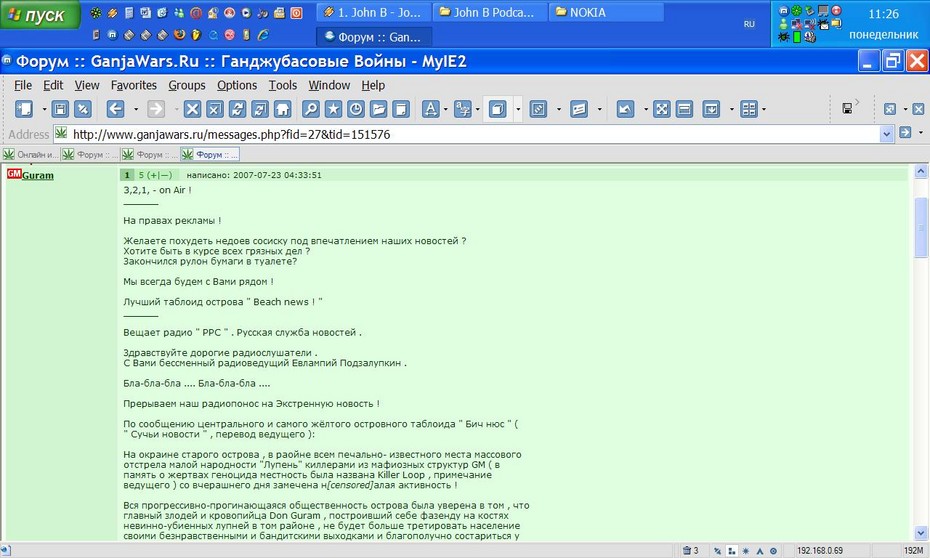Expand the dropdown next to the 3D cube icon

pyautogui.click(x=518, y=109)
